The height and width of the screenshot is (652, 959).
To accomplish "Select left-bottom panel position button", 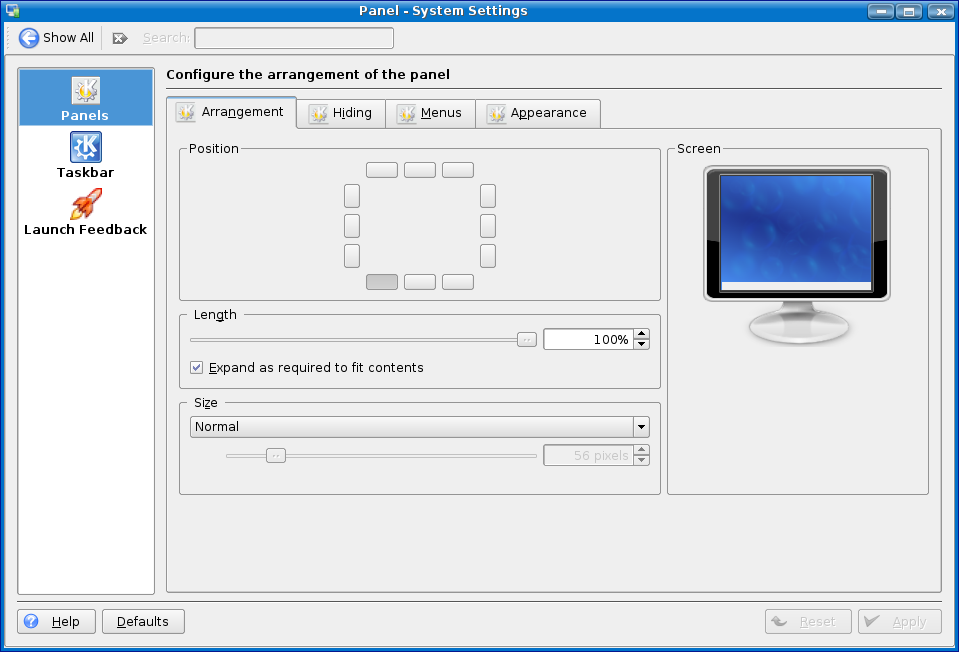I will tap(352, 256).
